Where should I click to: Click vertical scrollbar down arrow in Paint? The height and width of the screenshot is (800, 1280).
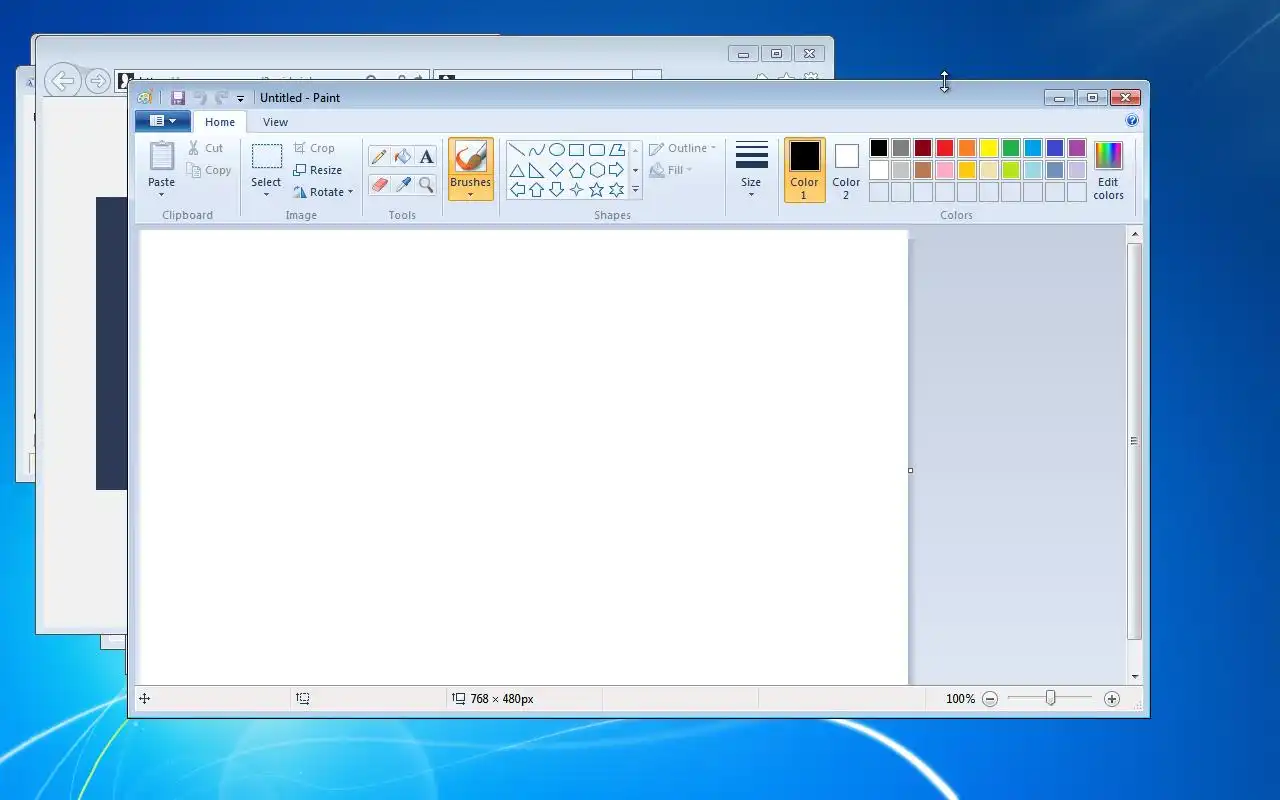click(1134, 677)
